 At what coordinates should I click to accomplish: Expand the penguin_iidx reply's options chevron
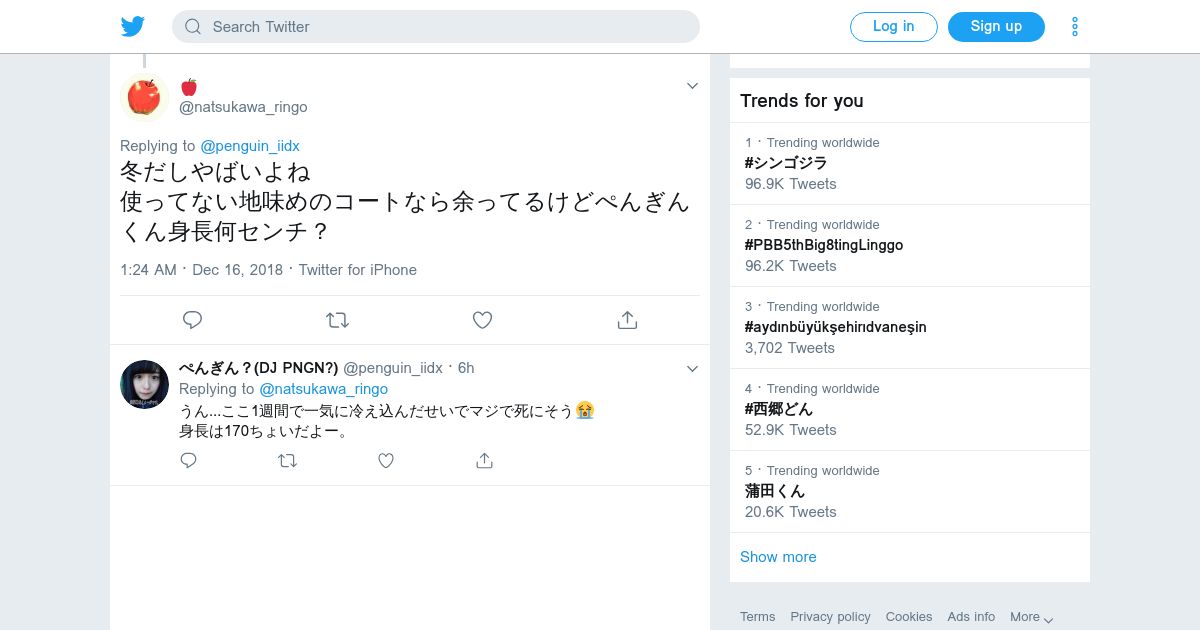click(692, 369)
